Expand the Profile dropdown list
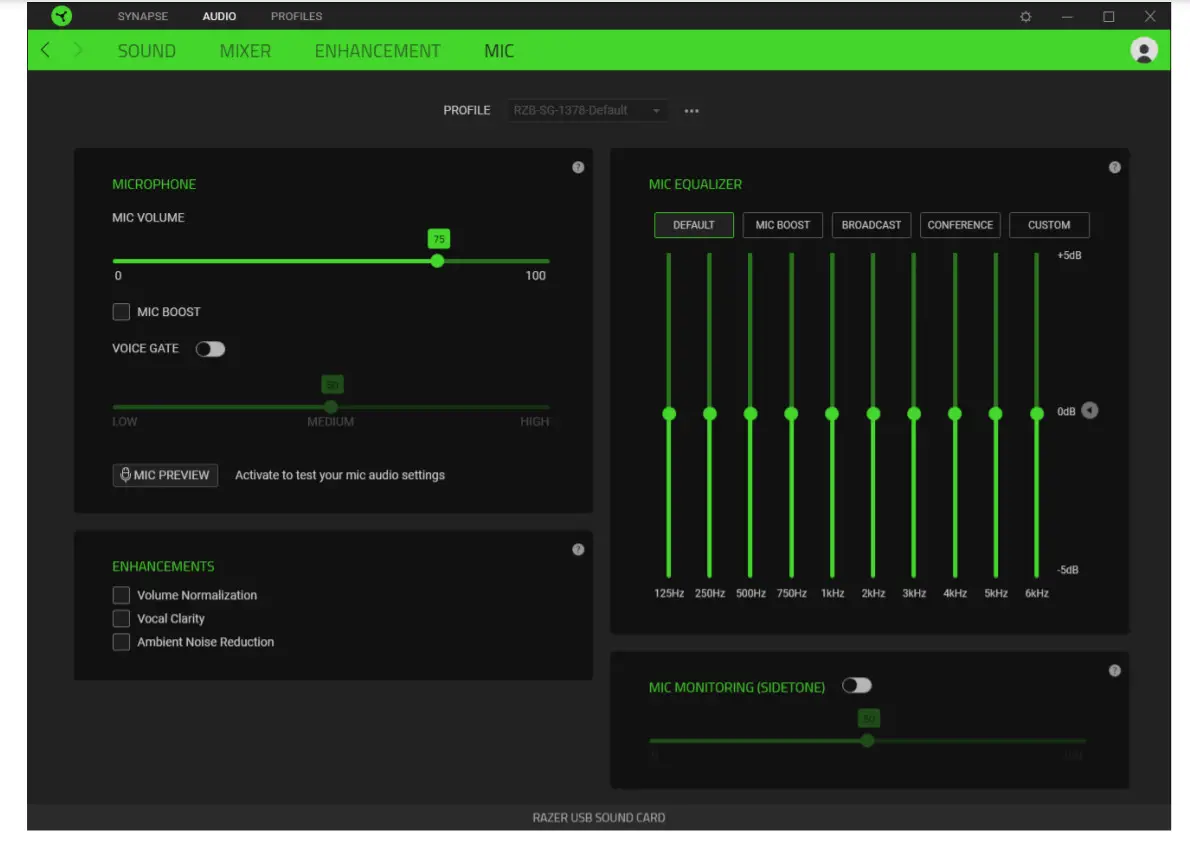The image size is (1190, 841). coord(588,110)
